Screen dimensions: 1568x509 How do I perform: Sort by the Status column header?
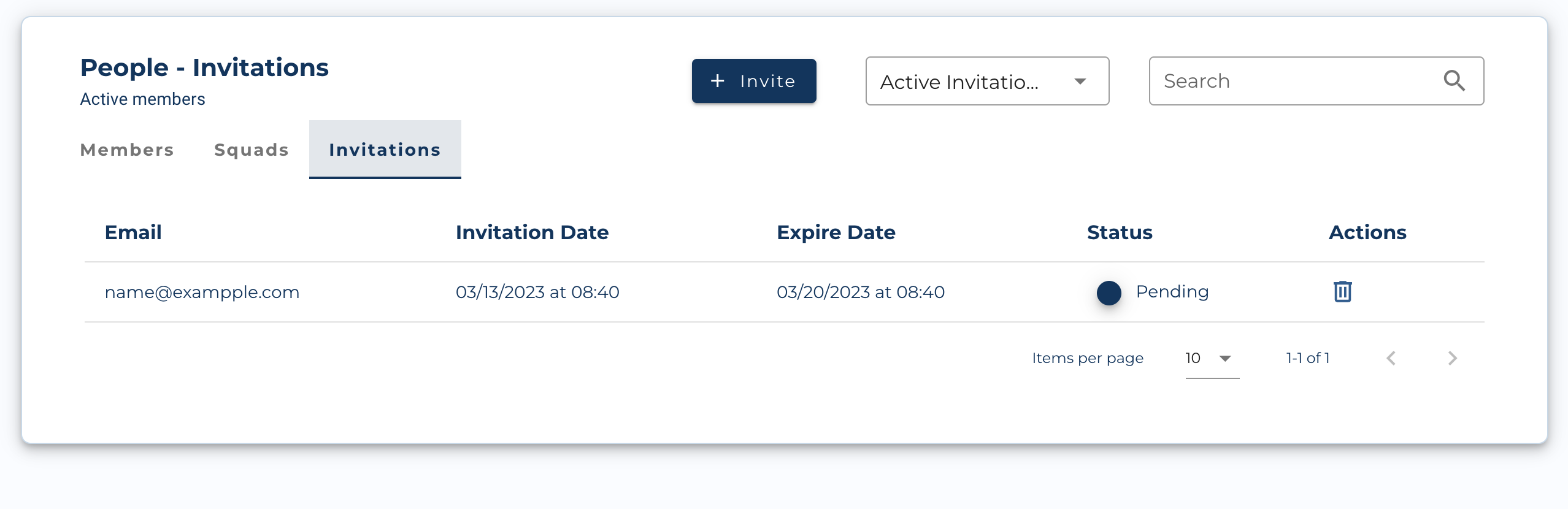tap(1120, 232)
